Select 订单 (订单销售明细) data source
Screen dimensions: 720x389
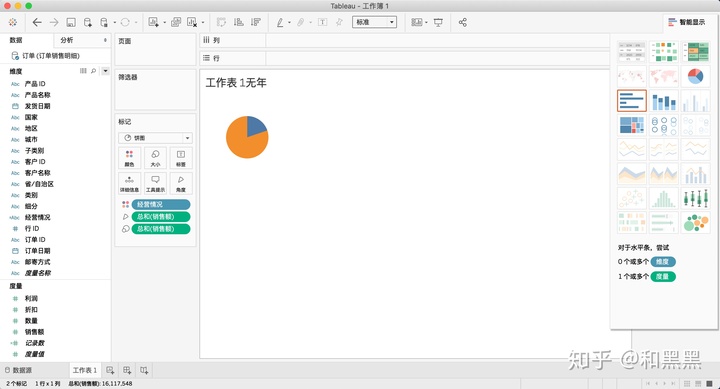(x=51, y=56)
